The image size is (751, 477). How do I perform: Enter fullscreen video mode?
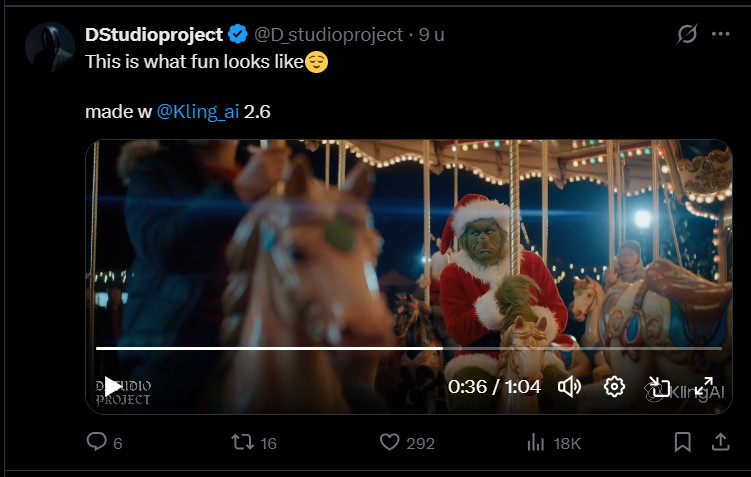[704, 387]
